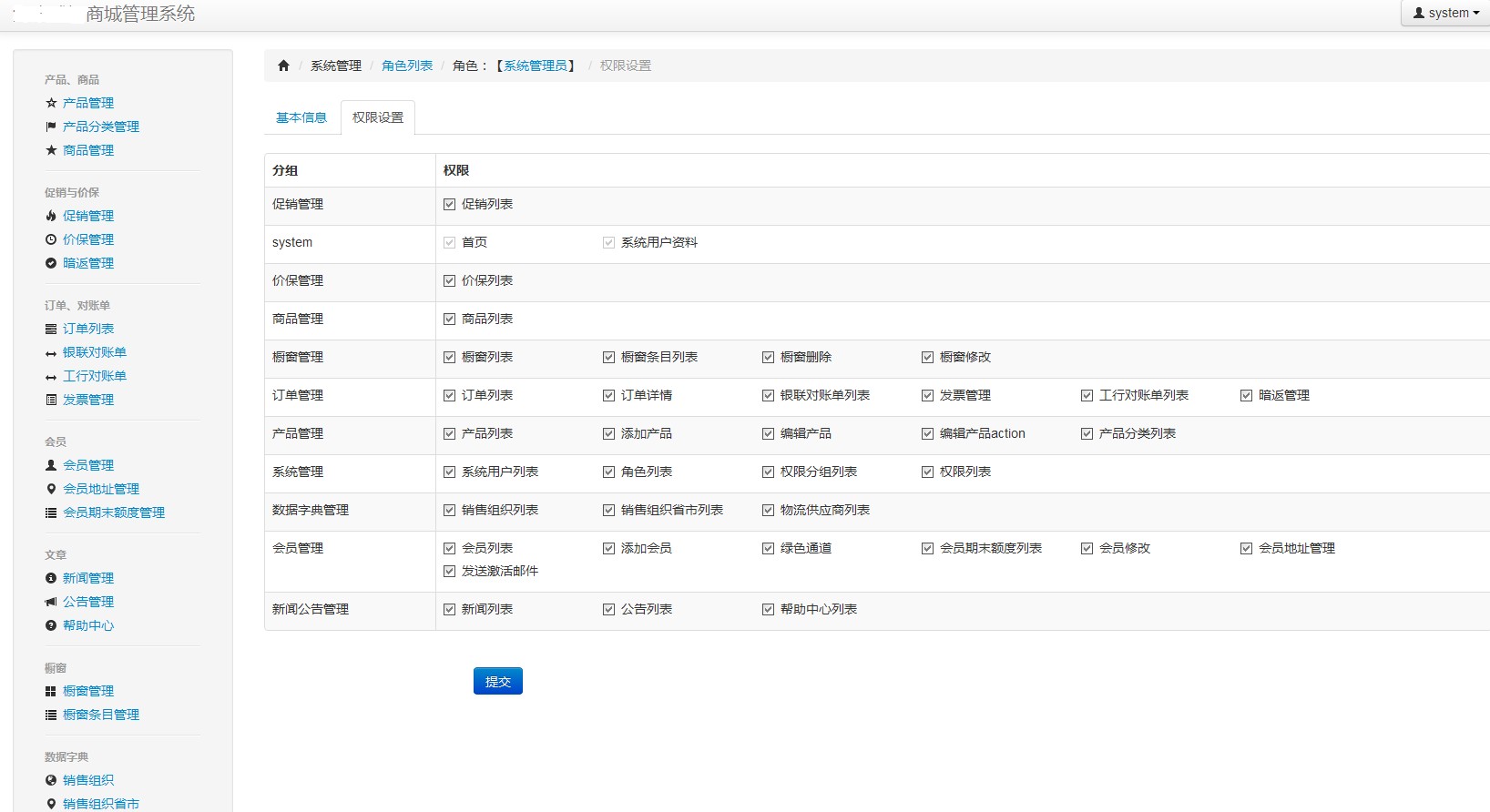1490x812 pixels.
Task: Open the system user dropdown
Action: click(x=1445, y=13)
